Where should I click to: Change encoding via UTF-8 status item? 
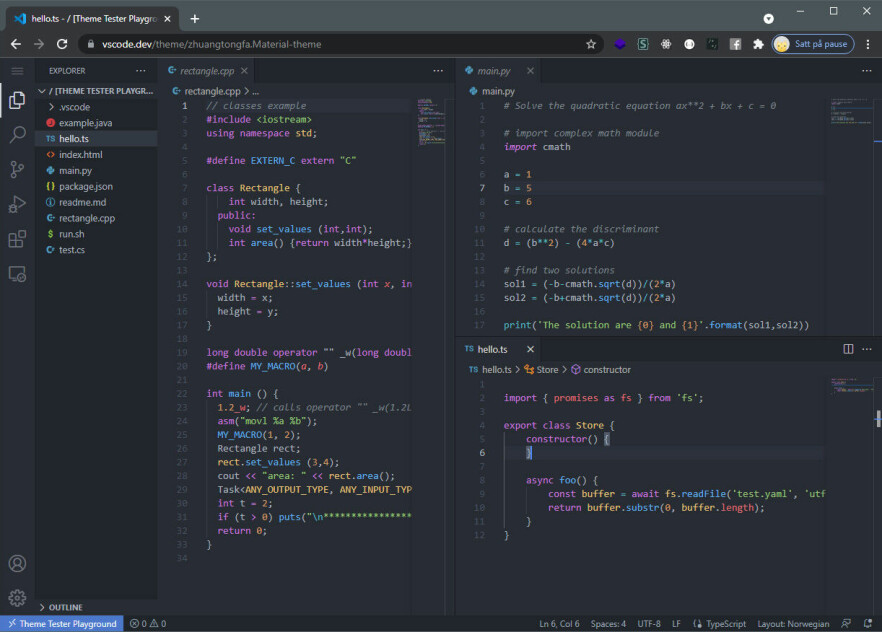click(649, 624)
